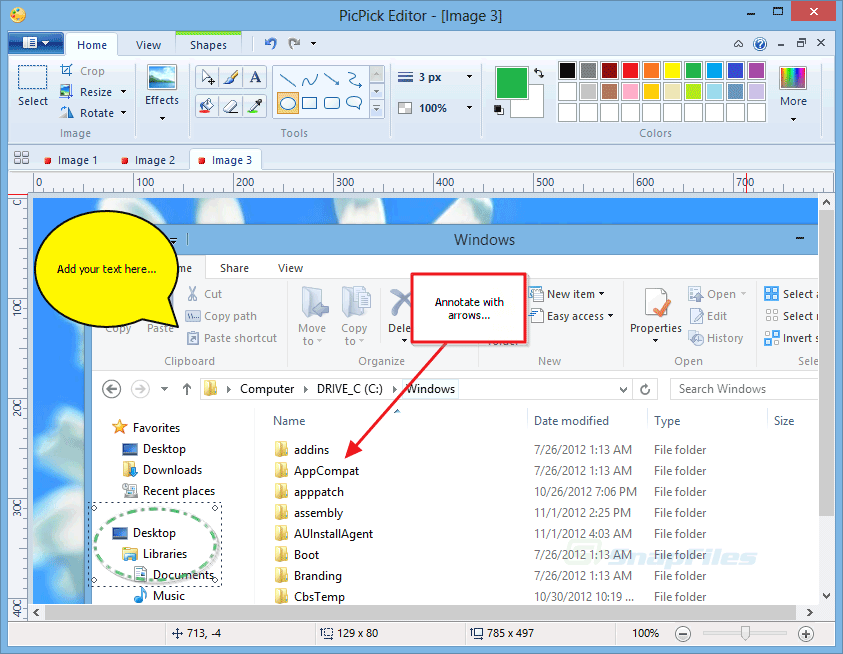
Task: Swap foreground and background colors
Action: [x=539, y=73]
